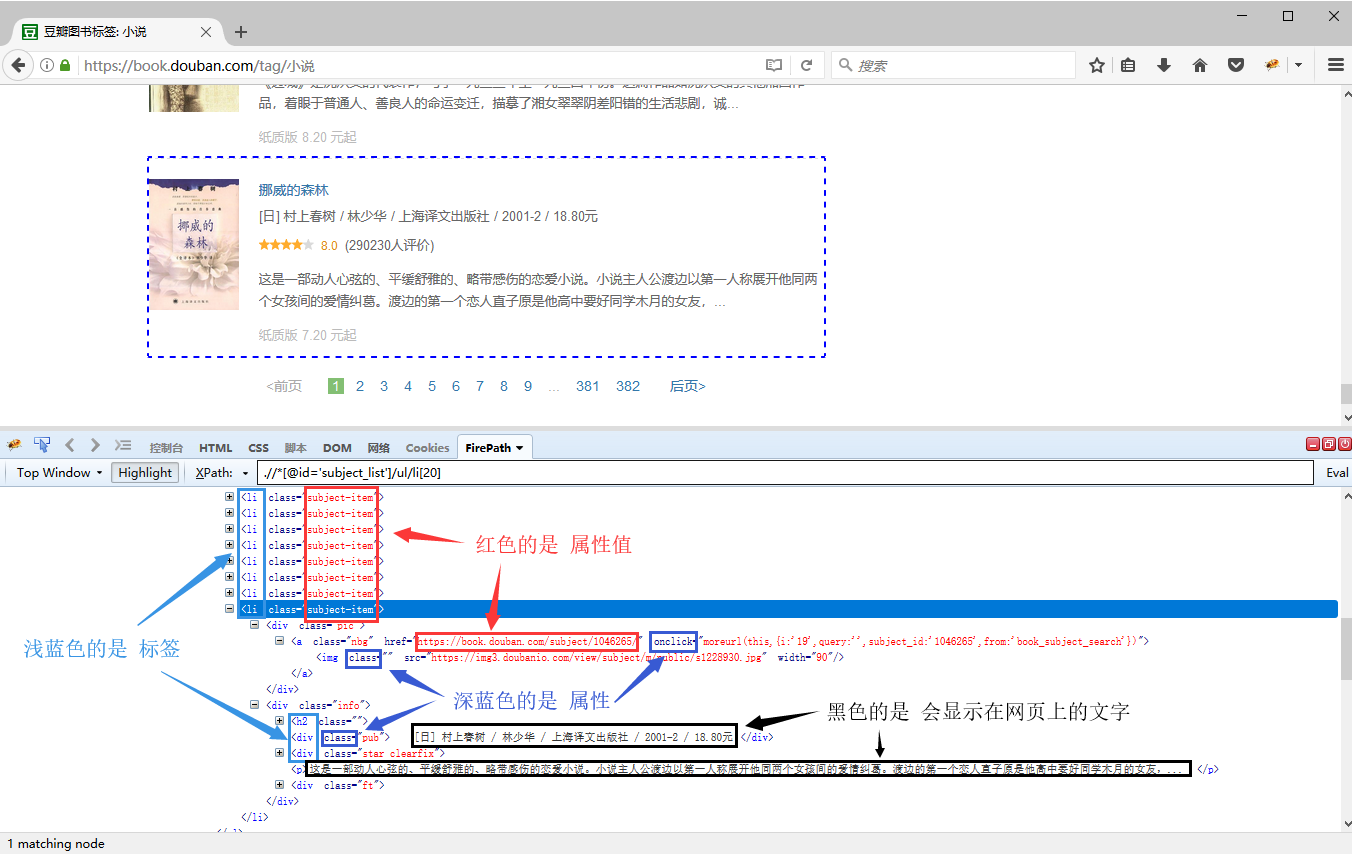1352x854 pixels.
Task: Collapse the div class pic node
Action: pos(254,625)
